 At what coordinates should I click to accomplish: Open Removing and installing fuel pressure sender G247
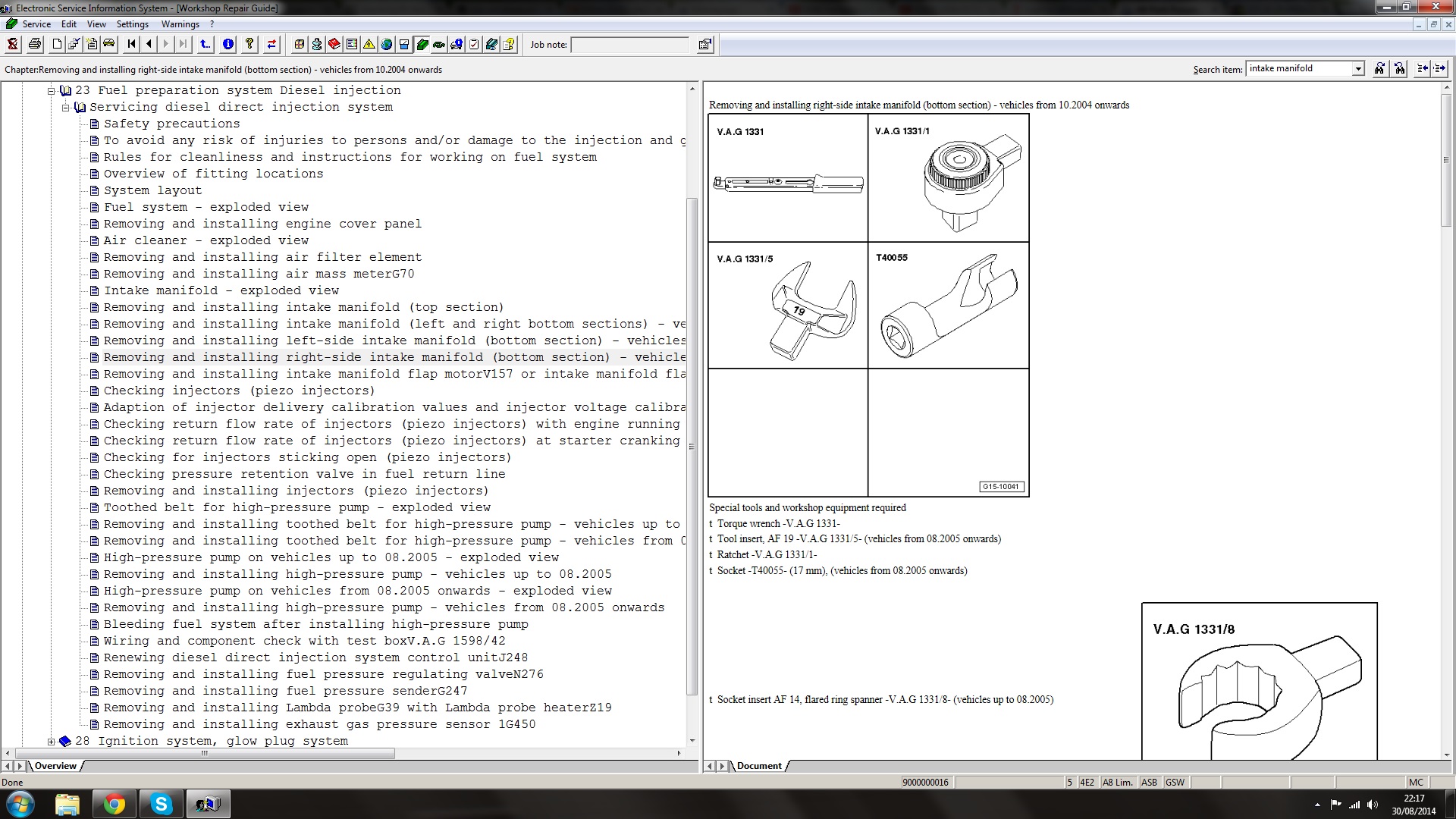click(x=286, y=691)
